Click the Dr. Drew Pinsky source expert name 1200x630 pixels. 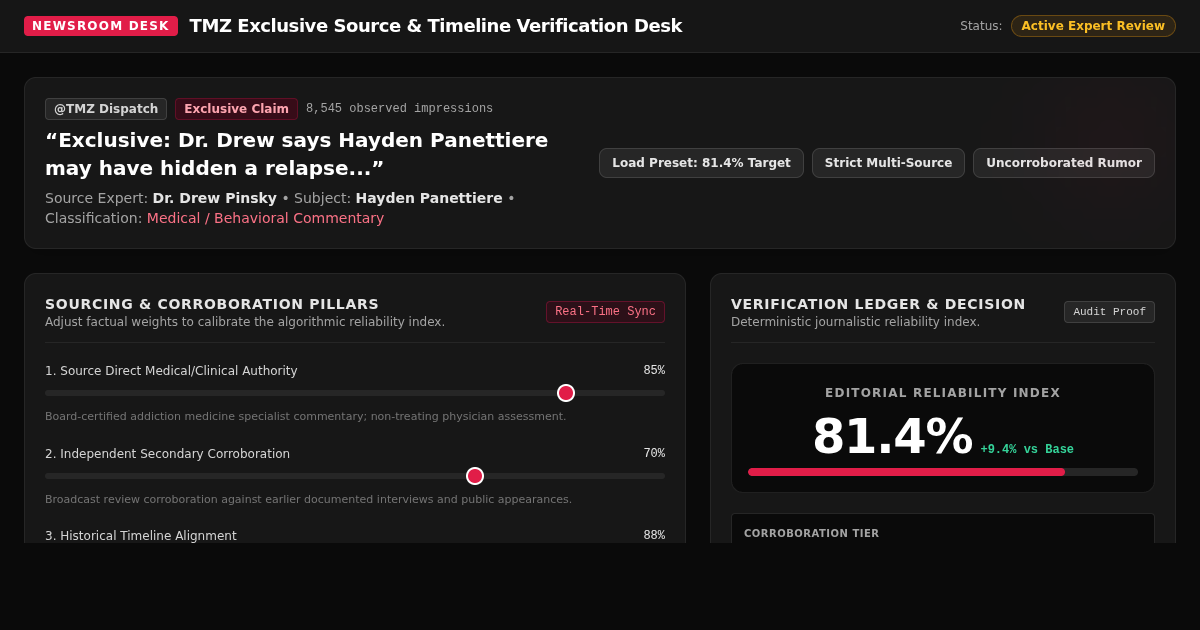tap(215, 198)
